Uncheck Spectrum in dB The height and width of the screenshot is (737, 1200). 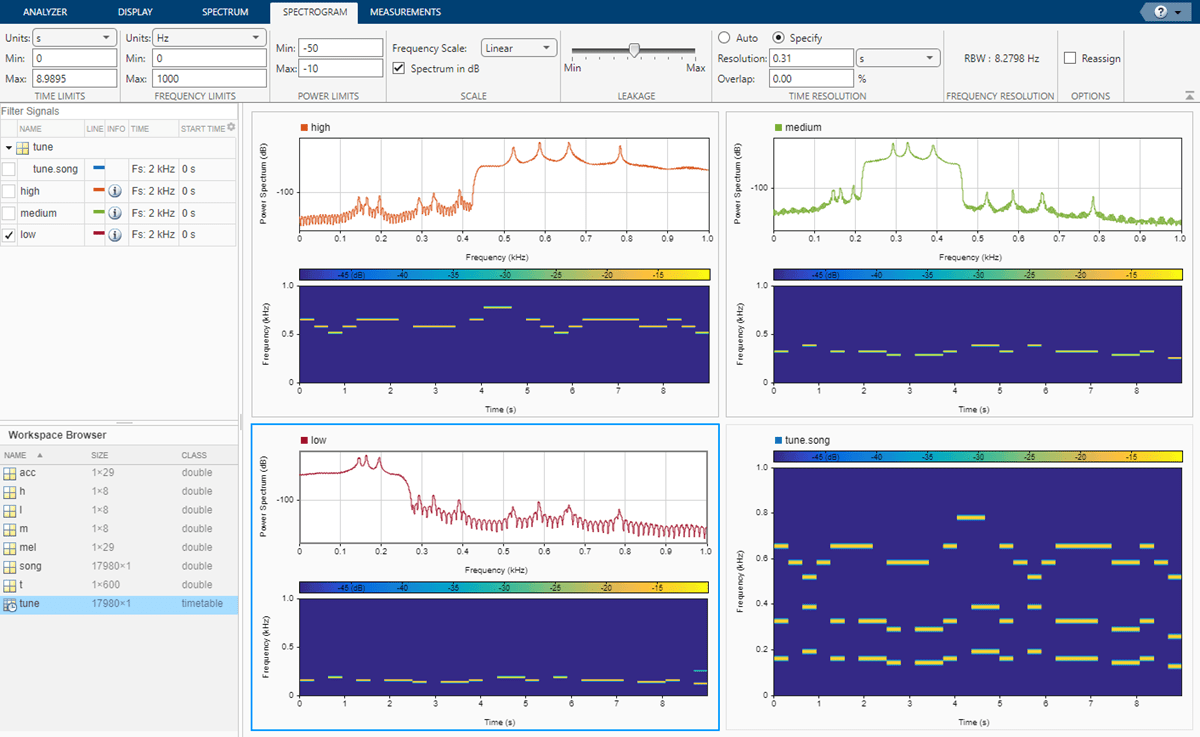(400, 68)
